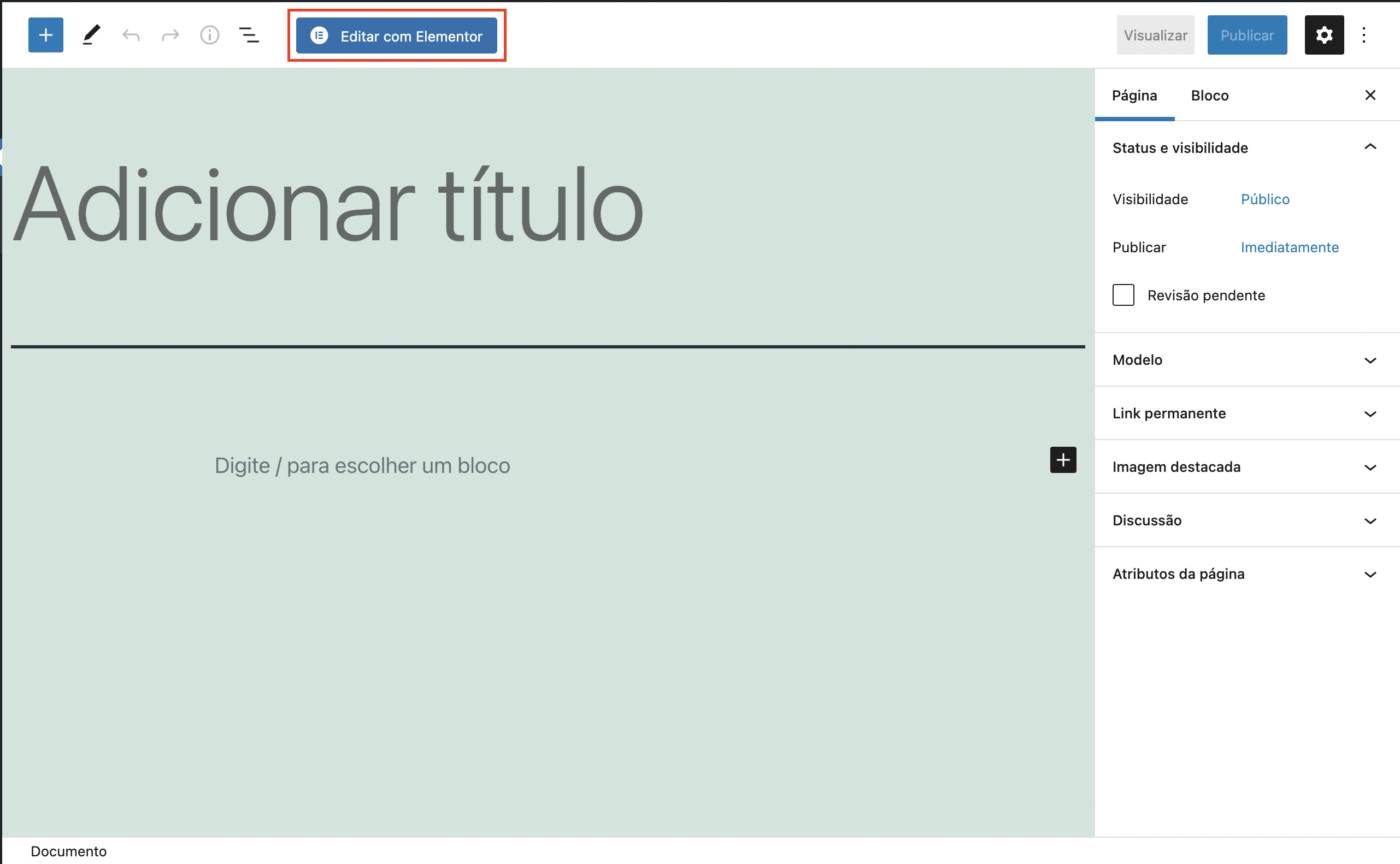Click the undo arrow icon
Screen dimensions: 1400x864
point(131,35)
